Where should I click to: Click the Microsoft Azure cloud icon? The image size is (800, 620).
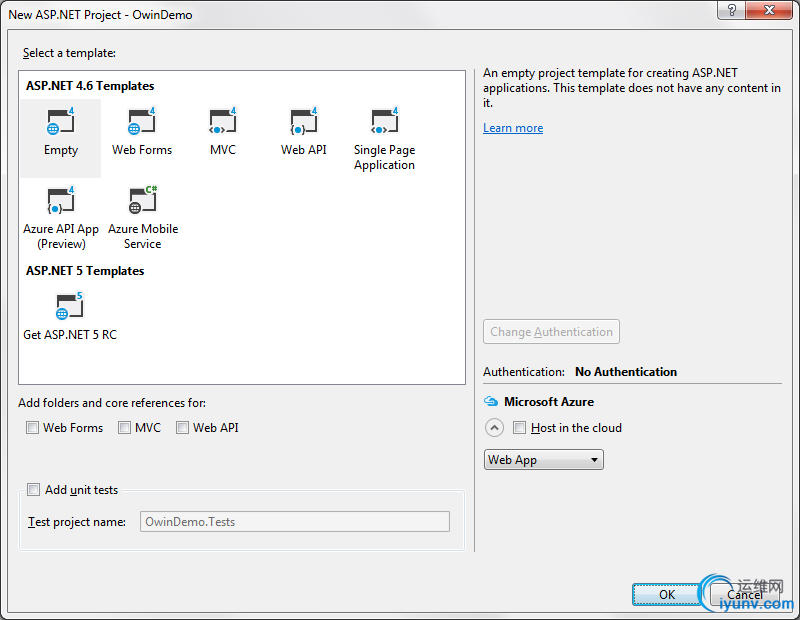pyautogui.click(x=491, y=402)
